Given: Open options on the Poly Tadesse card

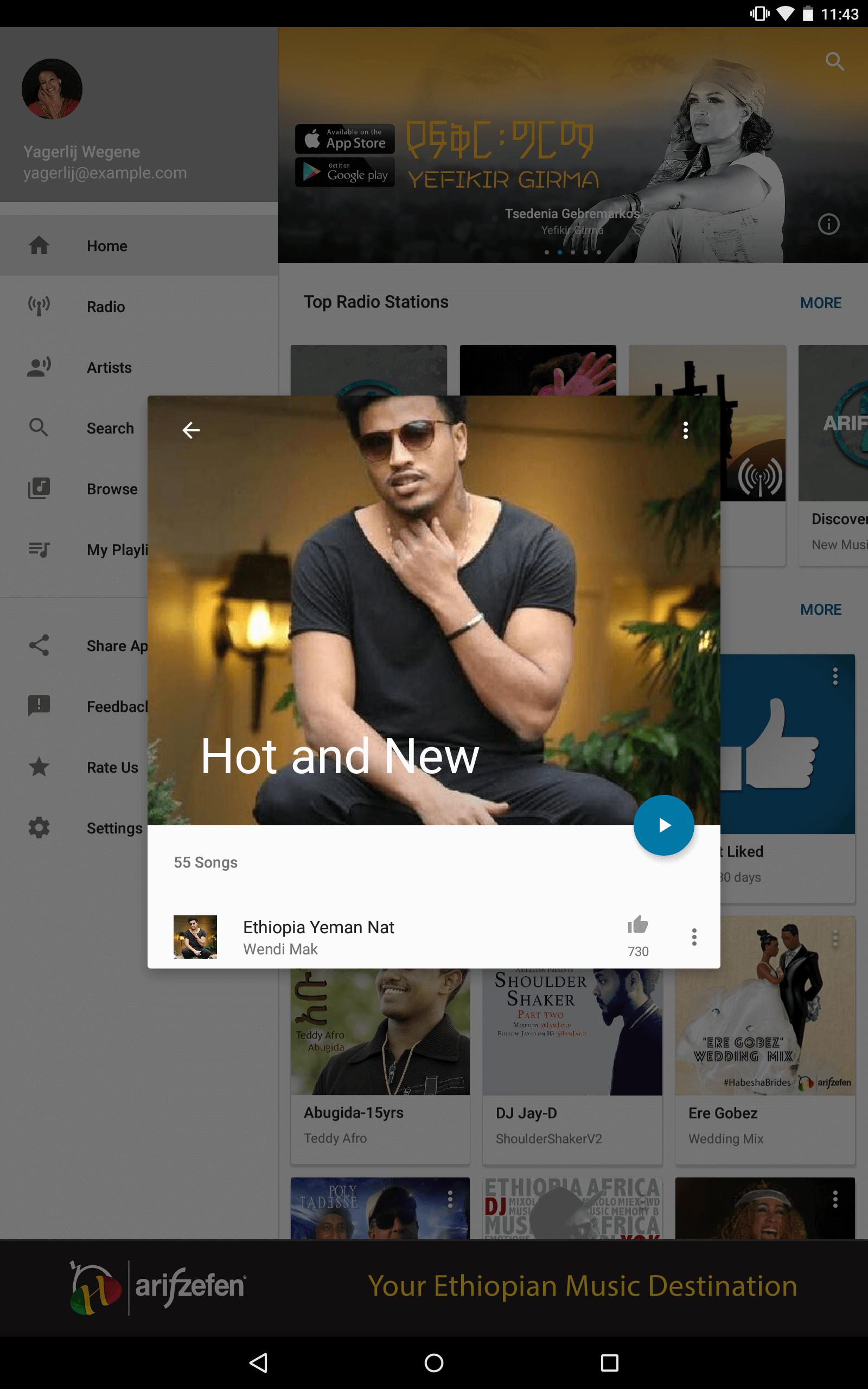Looking at the screenshot, I should pyautogui.click(x=450, y=1199).
